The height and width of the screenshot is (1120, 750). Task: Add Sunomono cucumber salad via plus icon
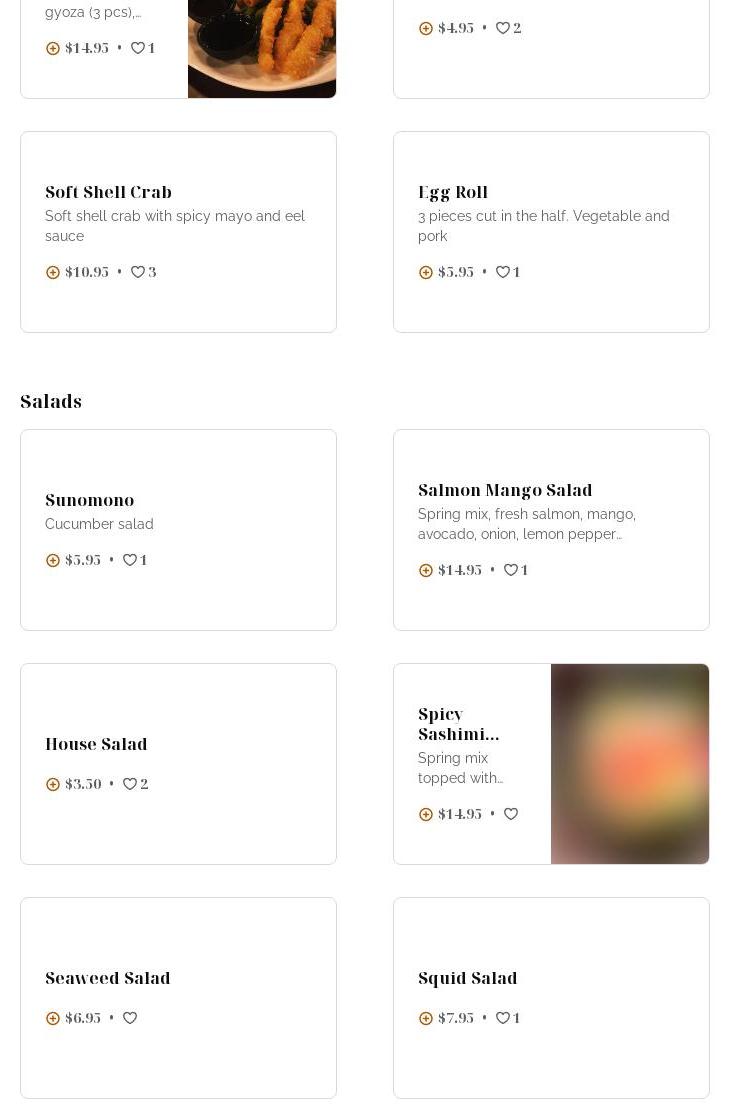pos(53,560)
